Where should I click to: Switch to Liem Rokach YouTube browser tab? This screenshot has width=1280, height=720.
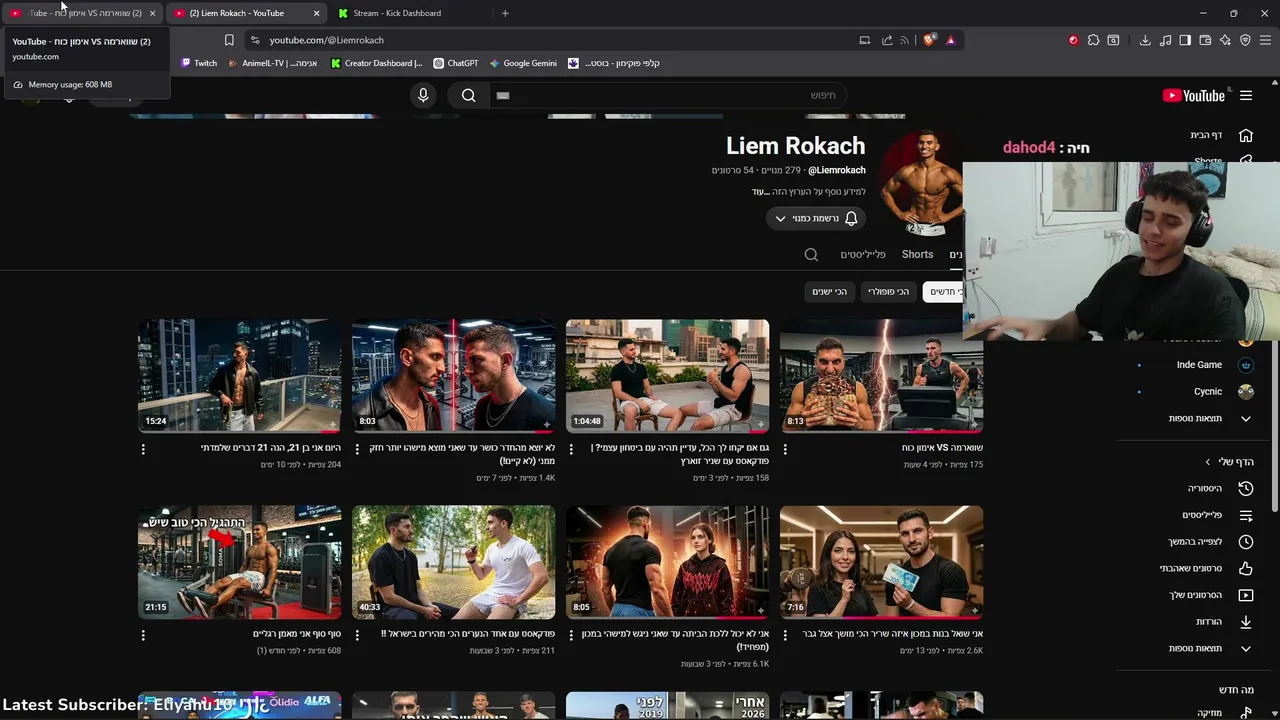(x=246, y=13)
